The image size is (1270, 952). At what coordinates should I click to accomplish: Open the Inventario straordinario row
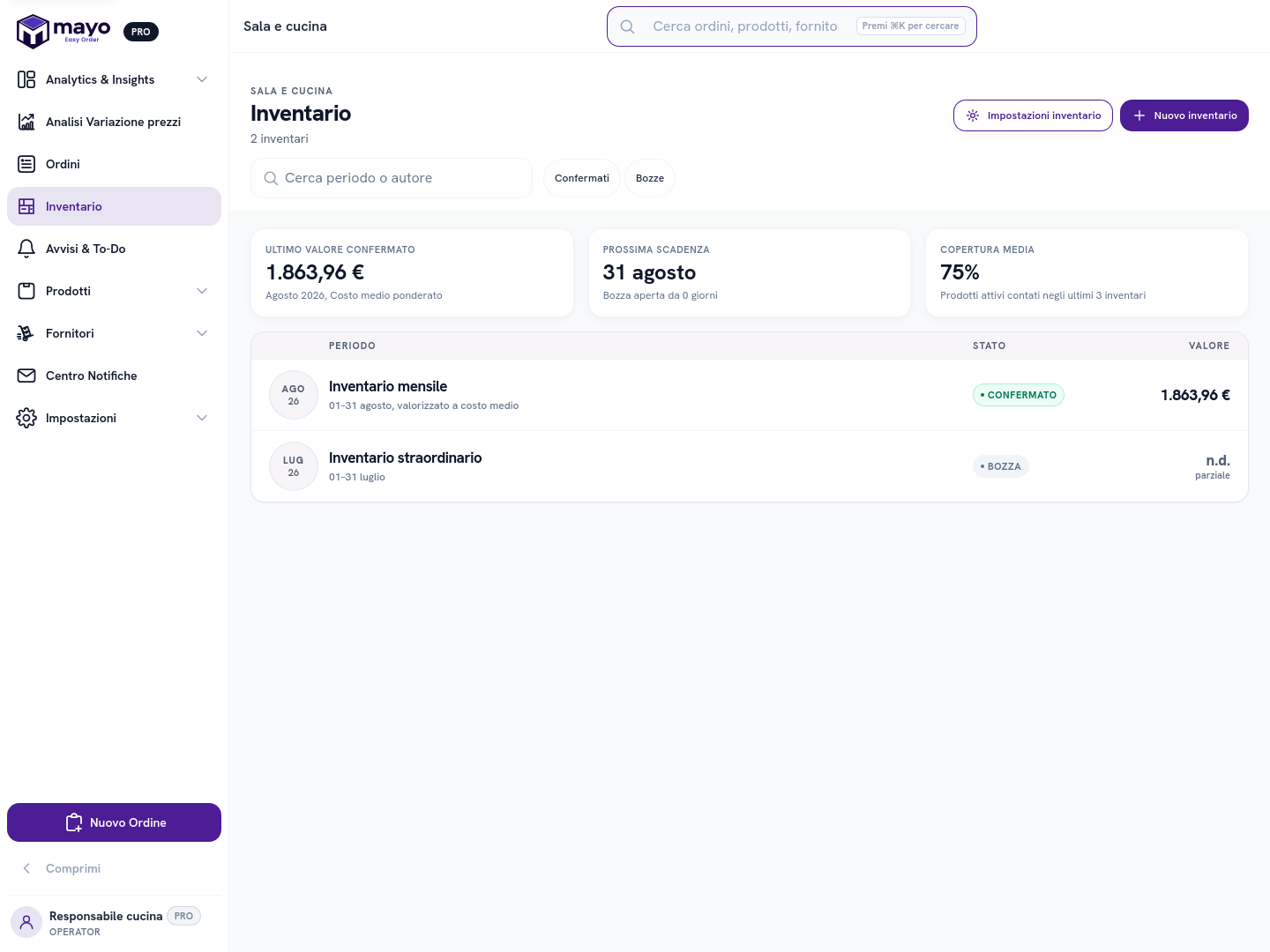(x=750, y=466)
